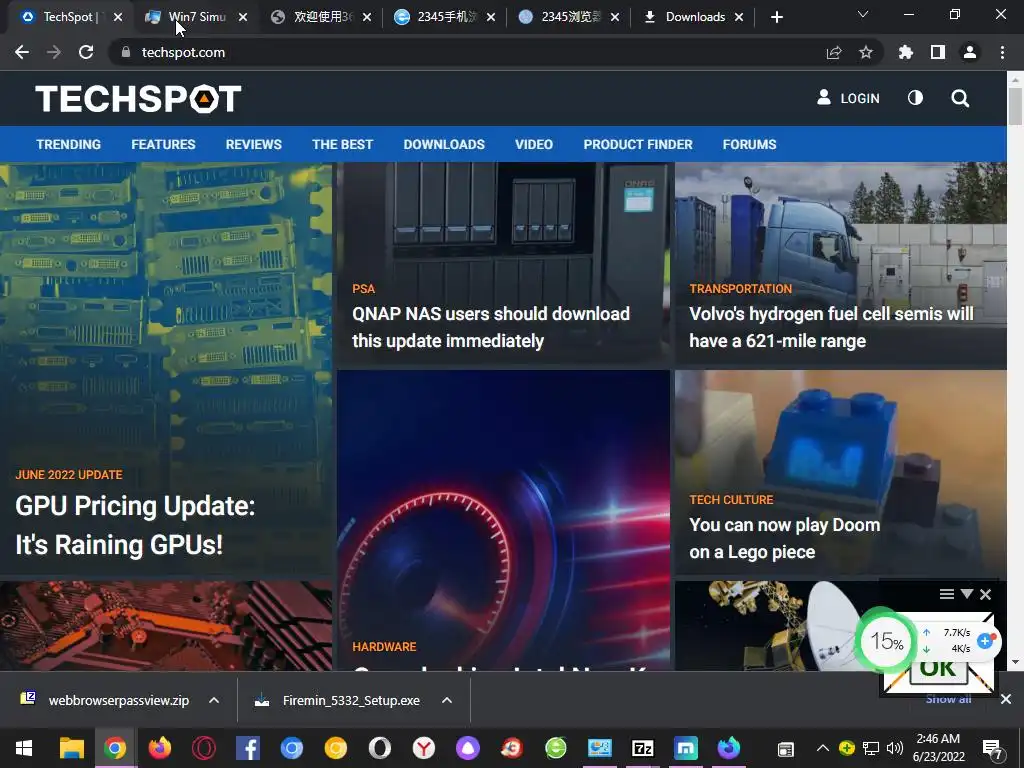This screenshot has width=1024, height=768.
Task: Launch Firefox from the taskbar
Action: 159,748
